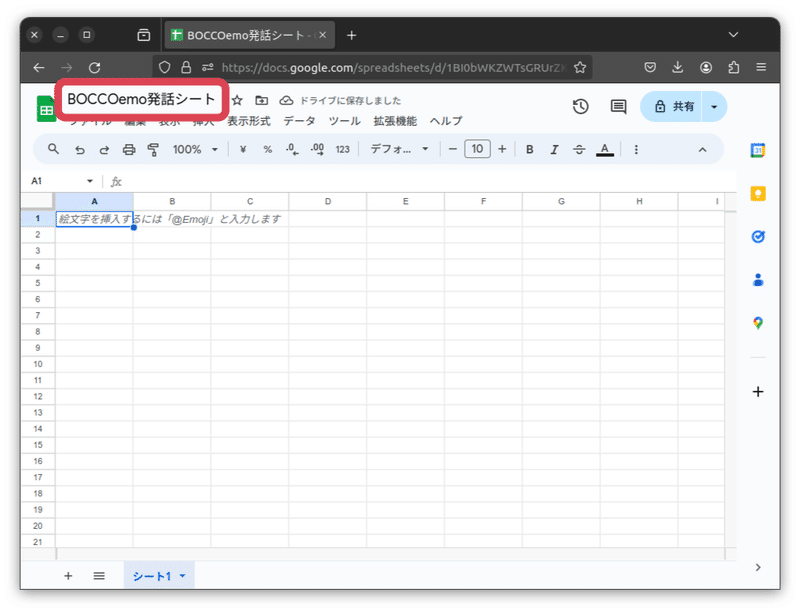Show the all sheets list
The height and width of the screenshot is (612, 800).
pyautogui.click(x=99, y=576)
